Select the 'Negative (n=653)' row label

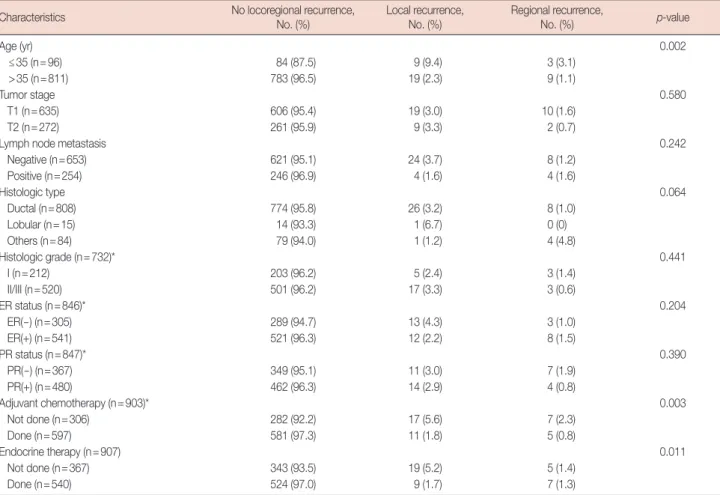pyautogui.click(x=47, y=160)
